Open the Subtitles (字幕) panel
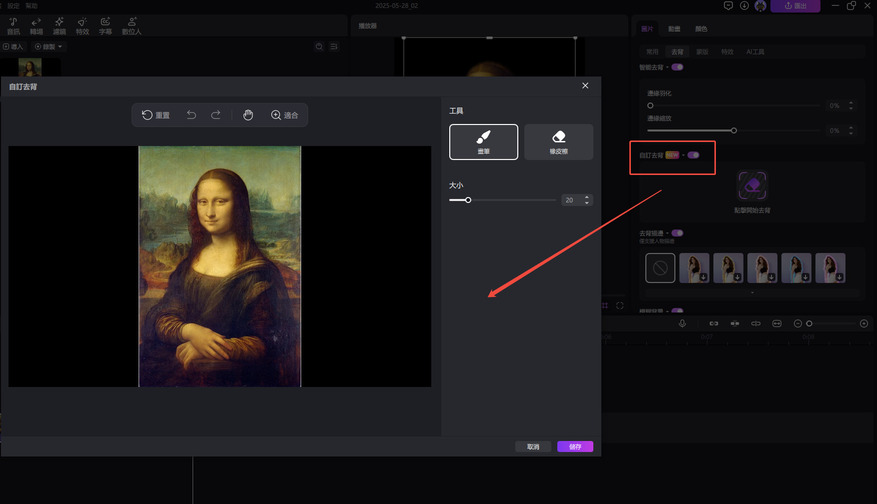This screenshot has width=877, height=504. pyautogui.click(x=105, y=26)
